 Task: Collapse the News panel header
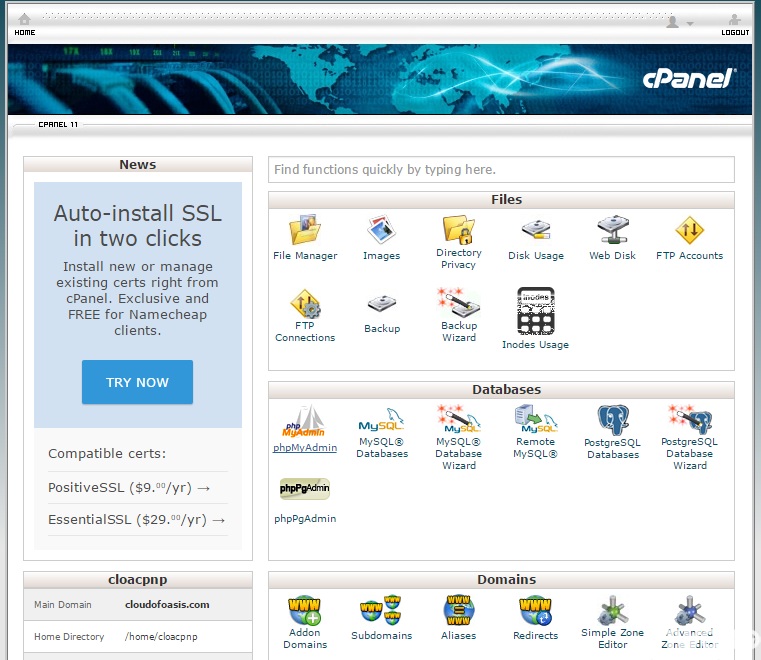coord(138,165)
